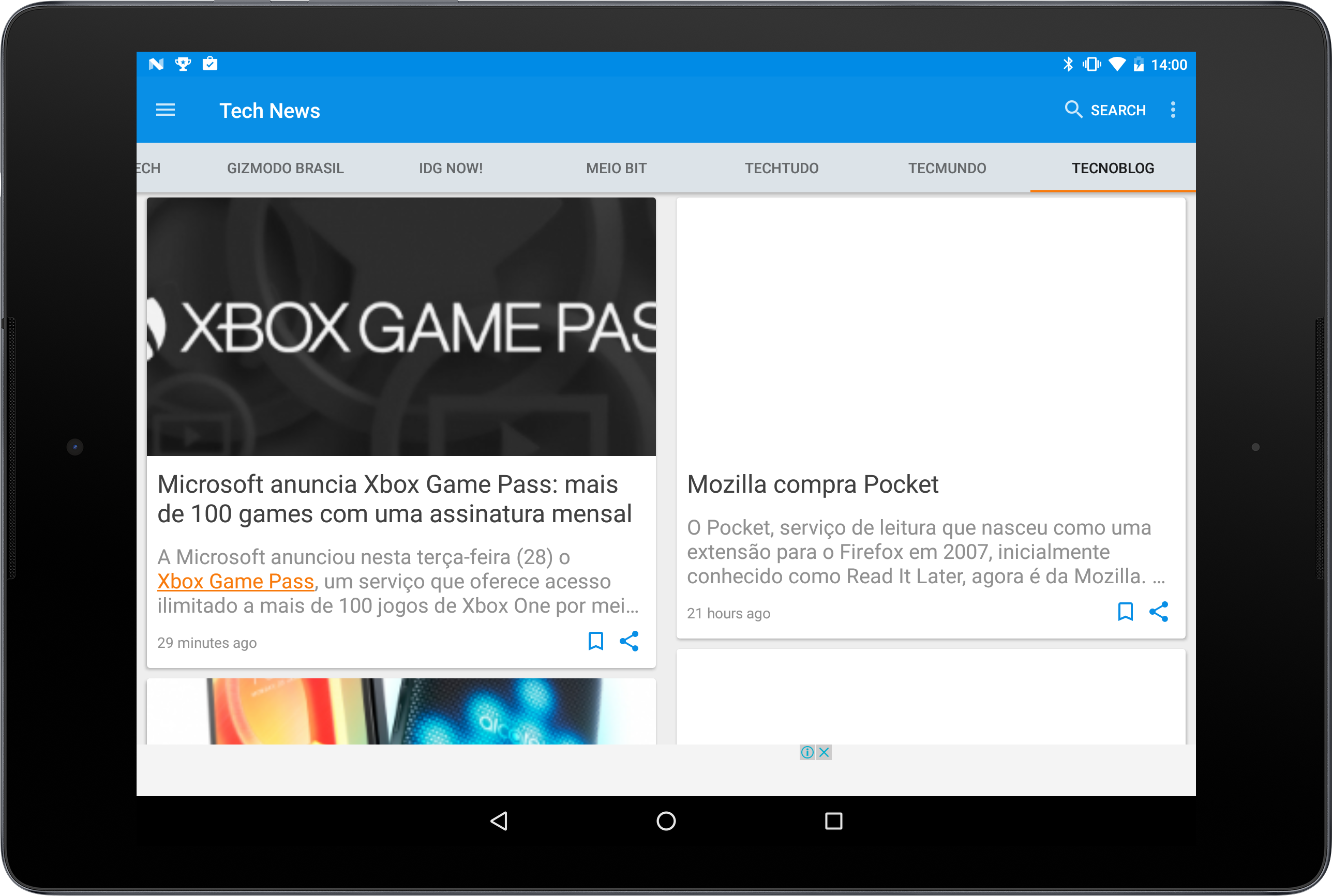This screenshot has width=1332, height=896.
Task: Tap the search magnifier icon
Action: coord(1073,109)
